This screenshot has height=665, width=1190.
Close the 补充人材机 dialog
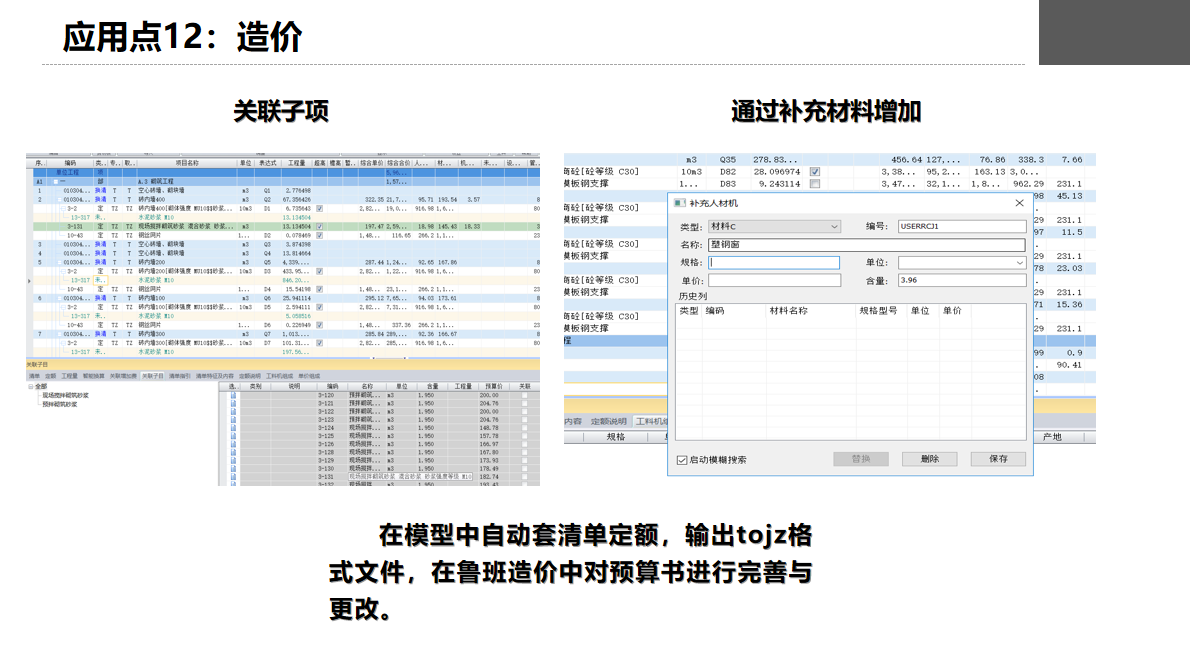tap(1019, 203)
